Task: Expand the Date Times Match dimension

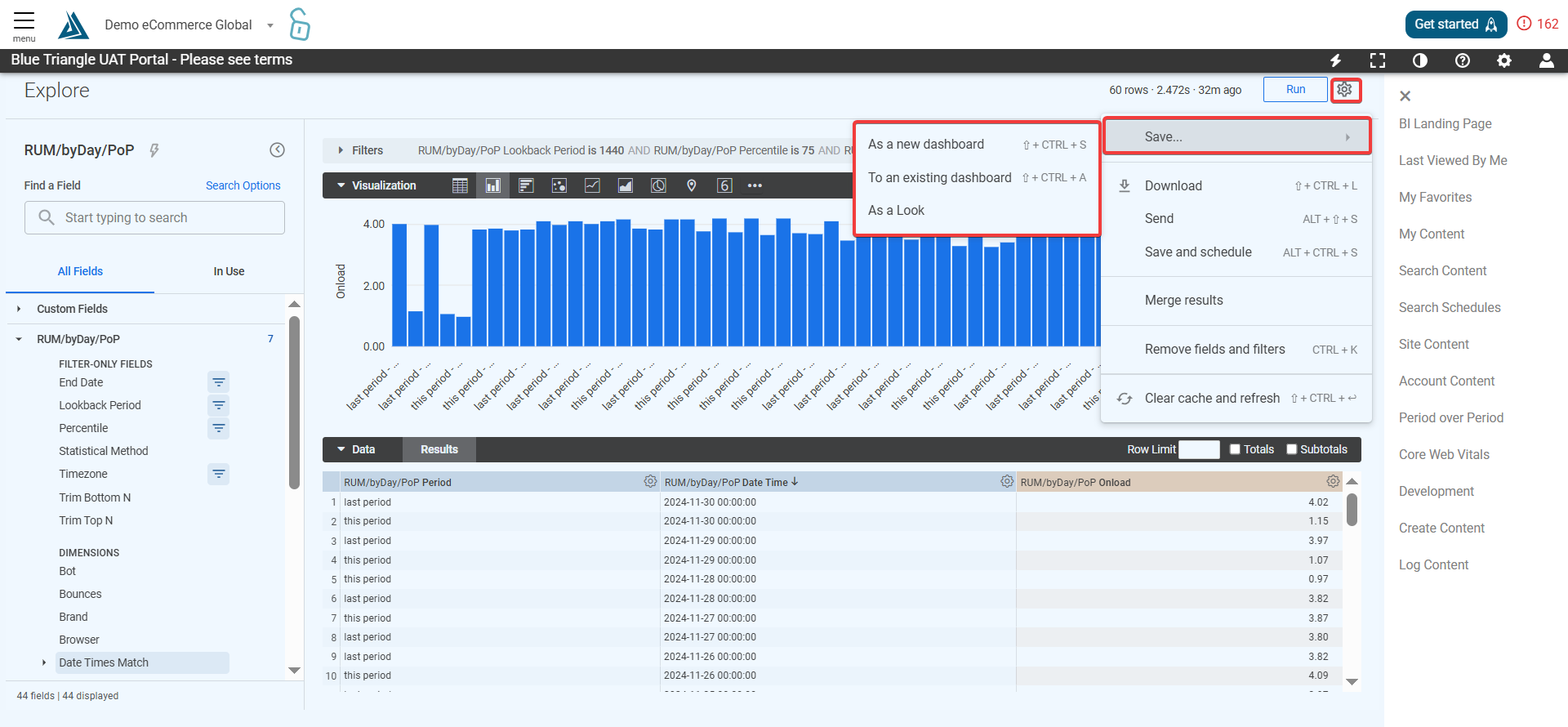Action: 44,662
